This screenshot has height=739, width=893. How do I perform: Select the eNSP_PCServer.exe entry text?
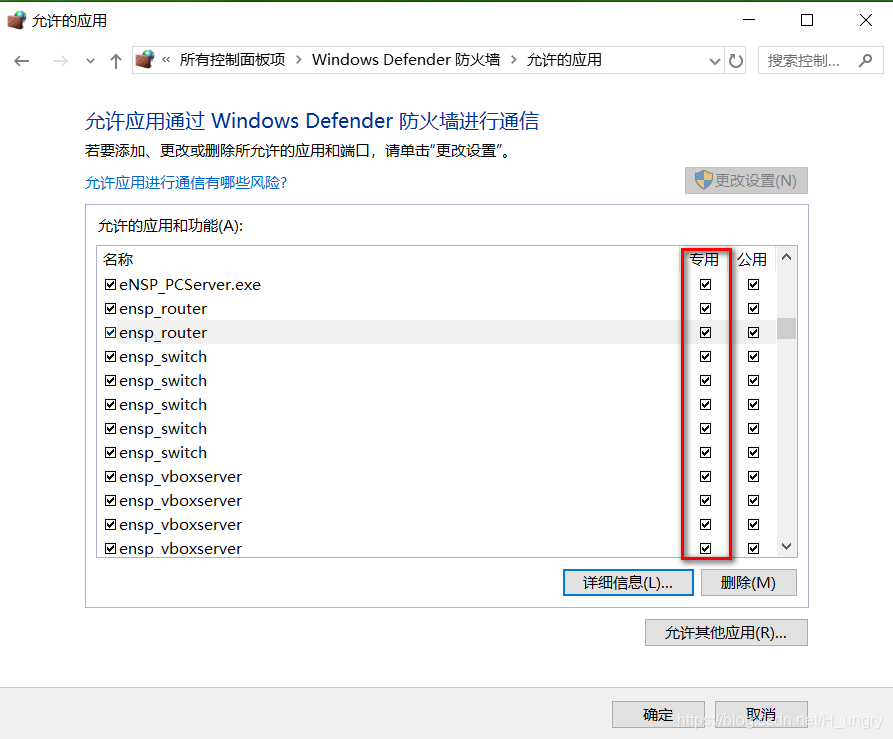190,285
